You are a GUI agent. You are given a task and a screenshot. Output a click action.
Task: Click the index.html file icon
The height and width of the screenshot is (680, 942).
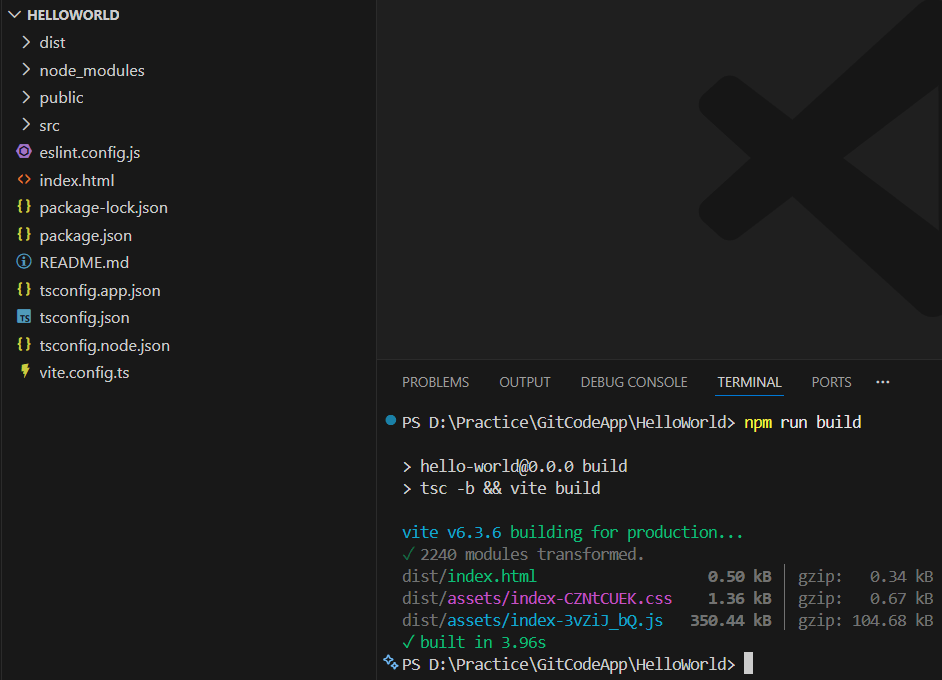coord(24,180)
